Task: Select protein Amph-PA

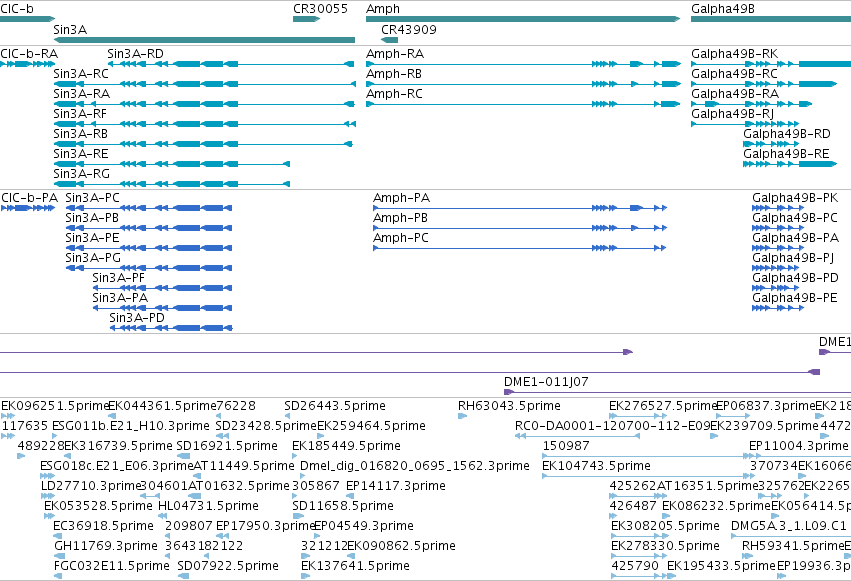Action: 520,208
